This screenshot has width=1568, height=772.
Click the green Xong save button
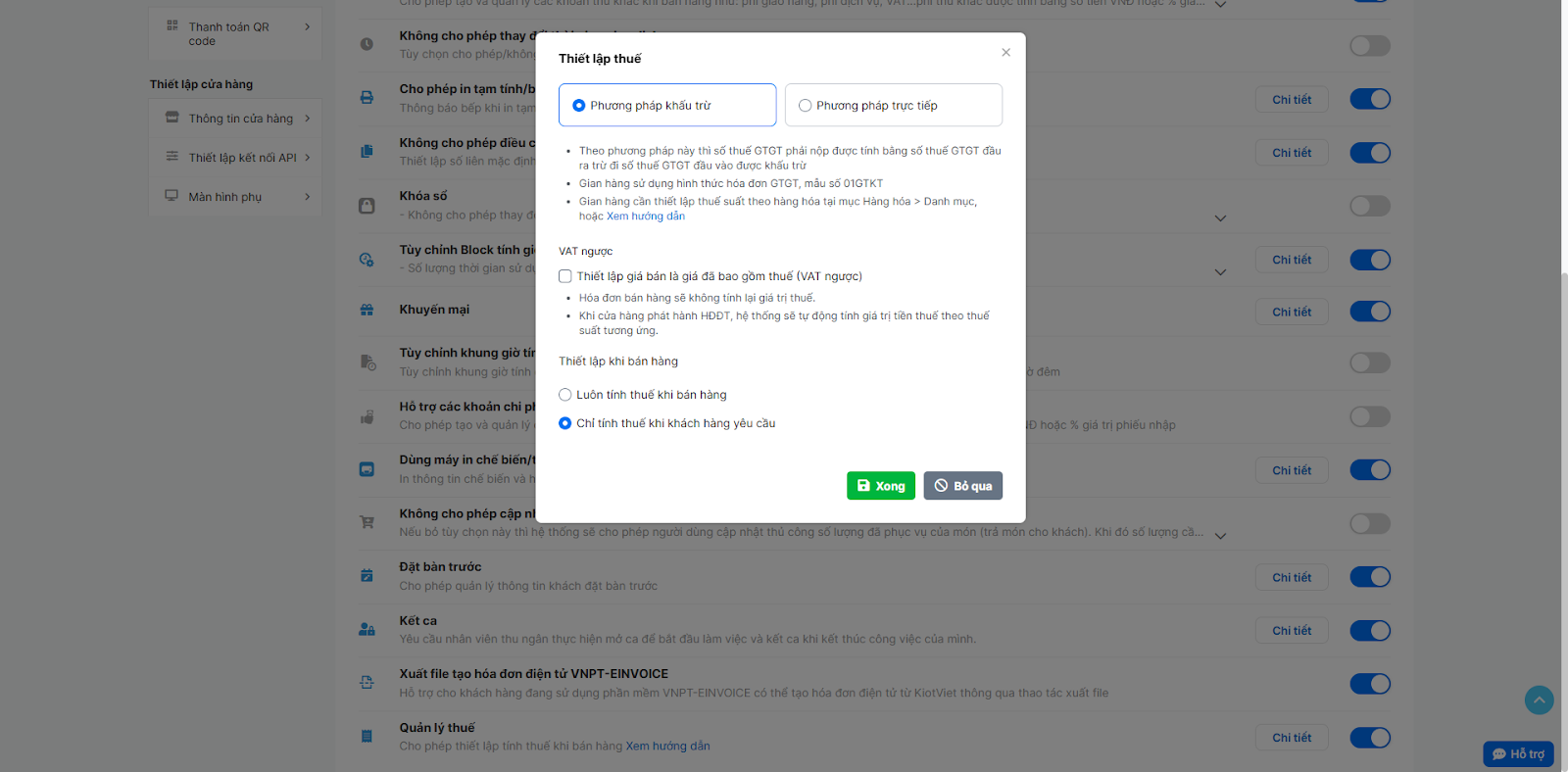click(880, 486)
